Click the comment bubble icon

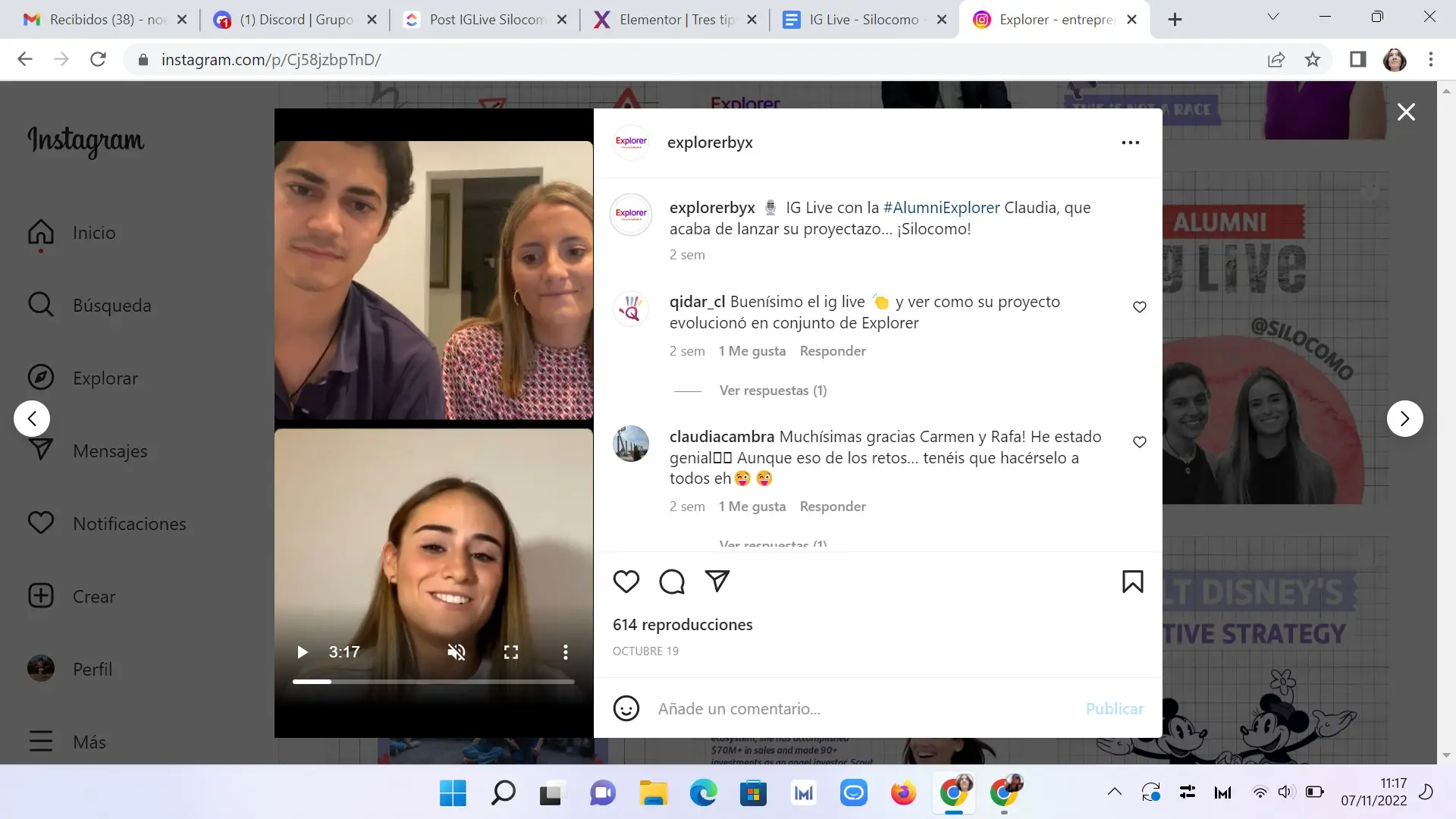(x=672, y=582)
